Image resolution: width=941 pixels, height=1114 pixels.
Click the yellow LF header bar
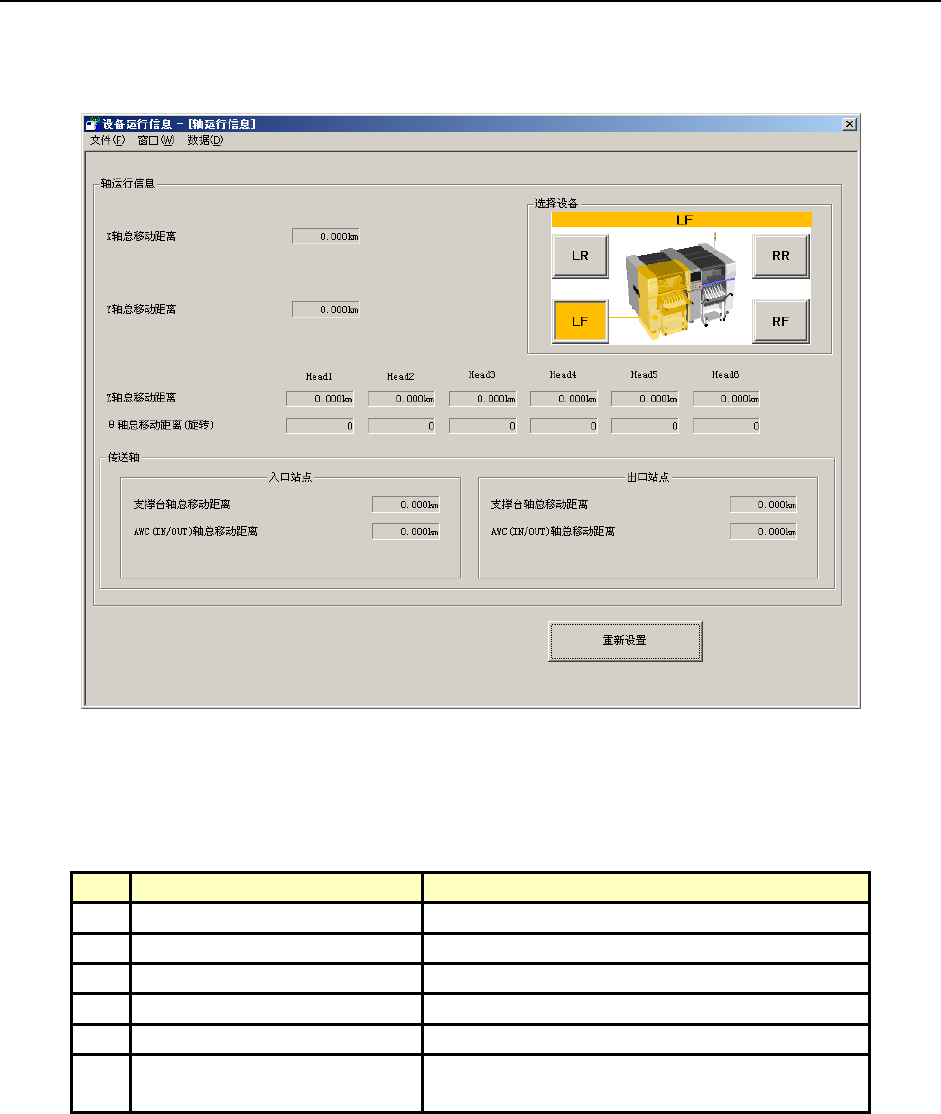[x=682, y=220]
